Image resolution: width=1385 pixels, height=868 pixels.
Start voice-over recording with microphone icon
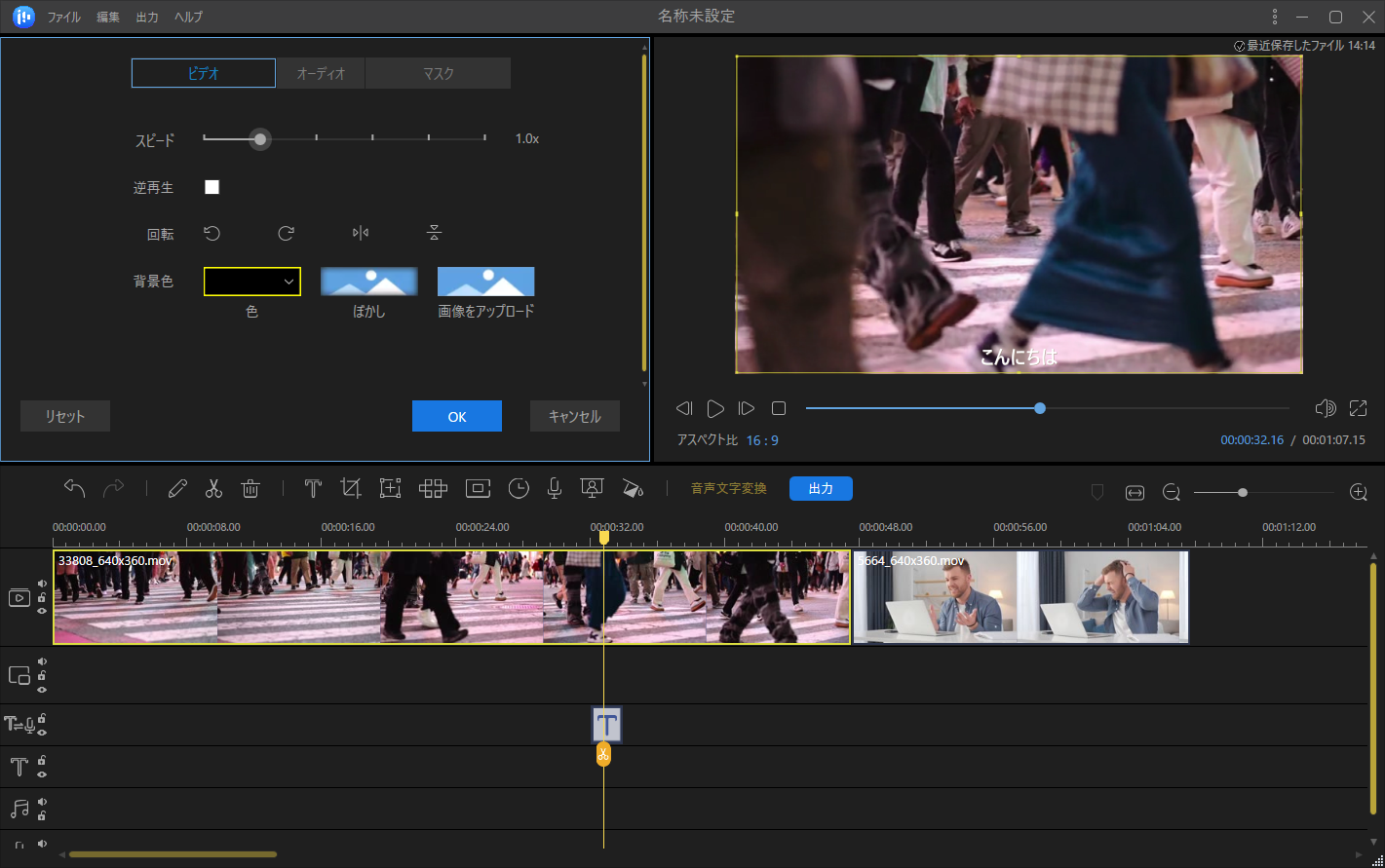(555, 488)
